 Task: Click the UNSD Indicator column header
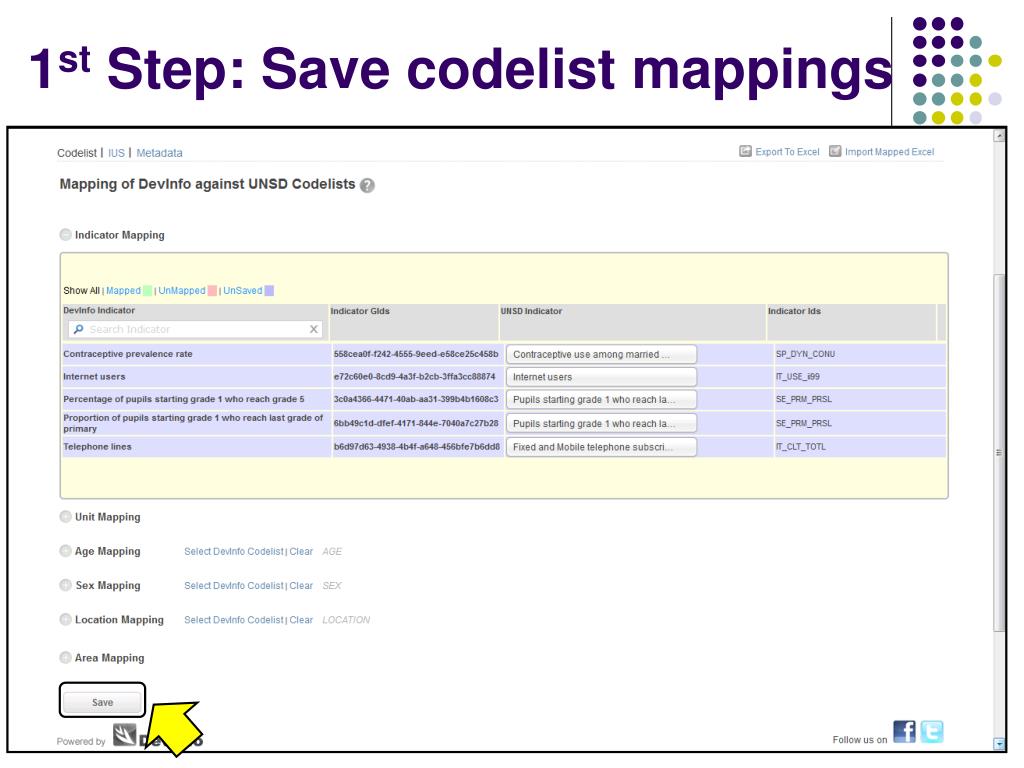pos(531,311)
